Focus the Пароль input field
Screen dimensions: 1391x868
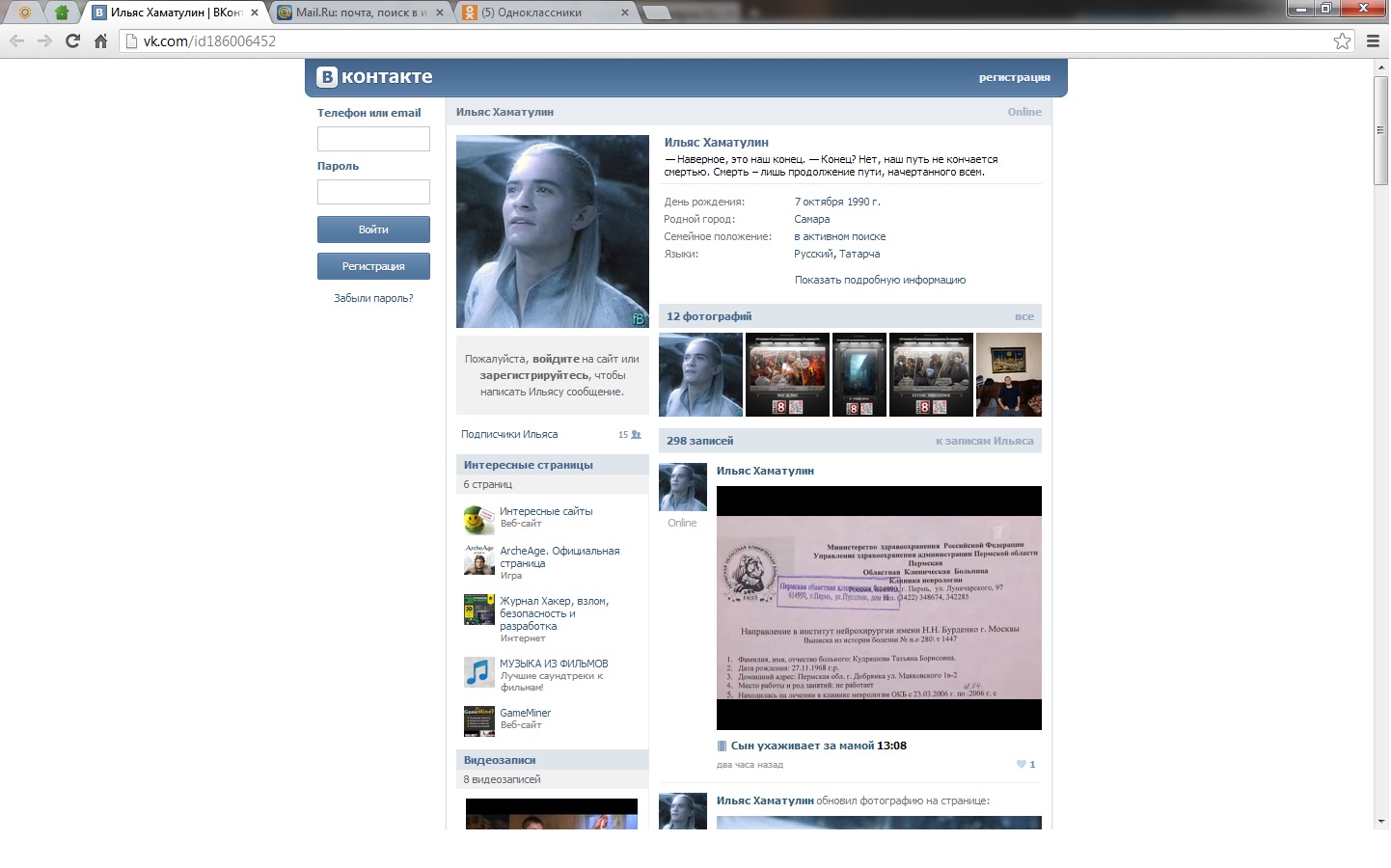point(373,192)
